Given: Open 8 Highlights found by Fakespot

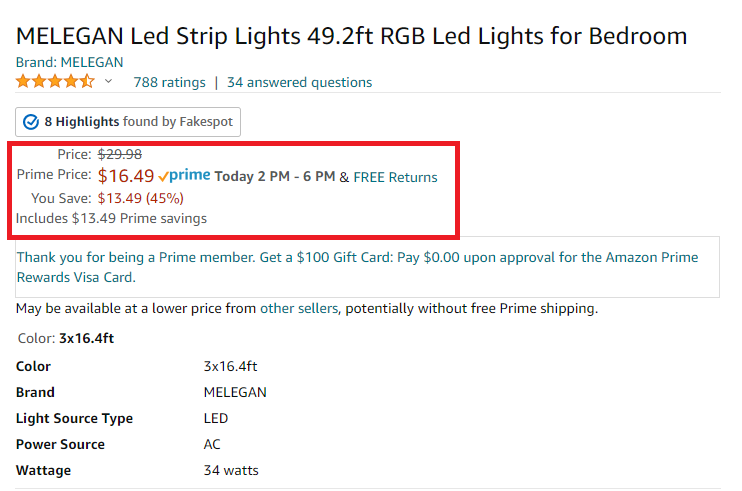Looking at the screenshot, I should [128, 122].
